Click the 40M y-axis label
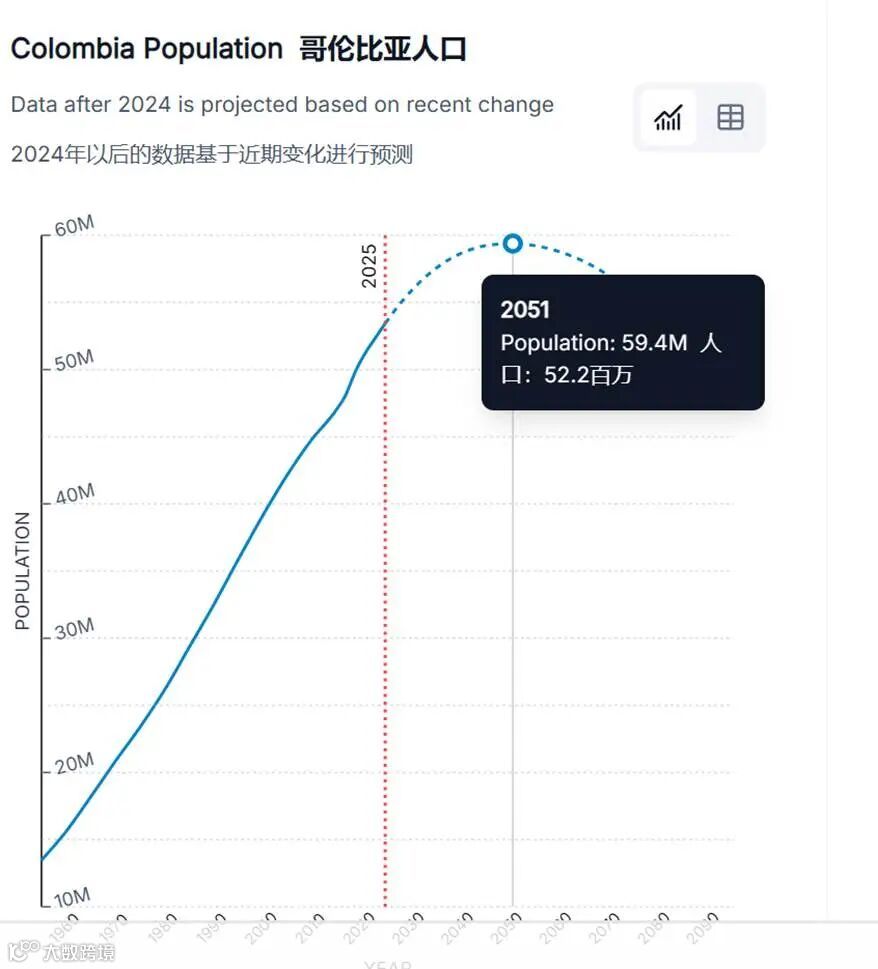Screen dimensions: 878x969 (x=74, y=494)
